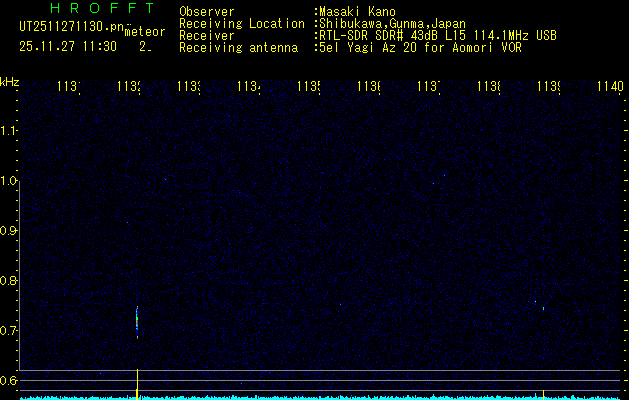
Task: Select the RTL-SDR SDR# 43dB receiver details
Action: pyautogui.click(x=436, y=36)
